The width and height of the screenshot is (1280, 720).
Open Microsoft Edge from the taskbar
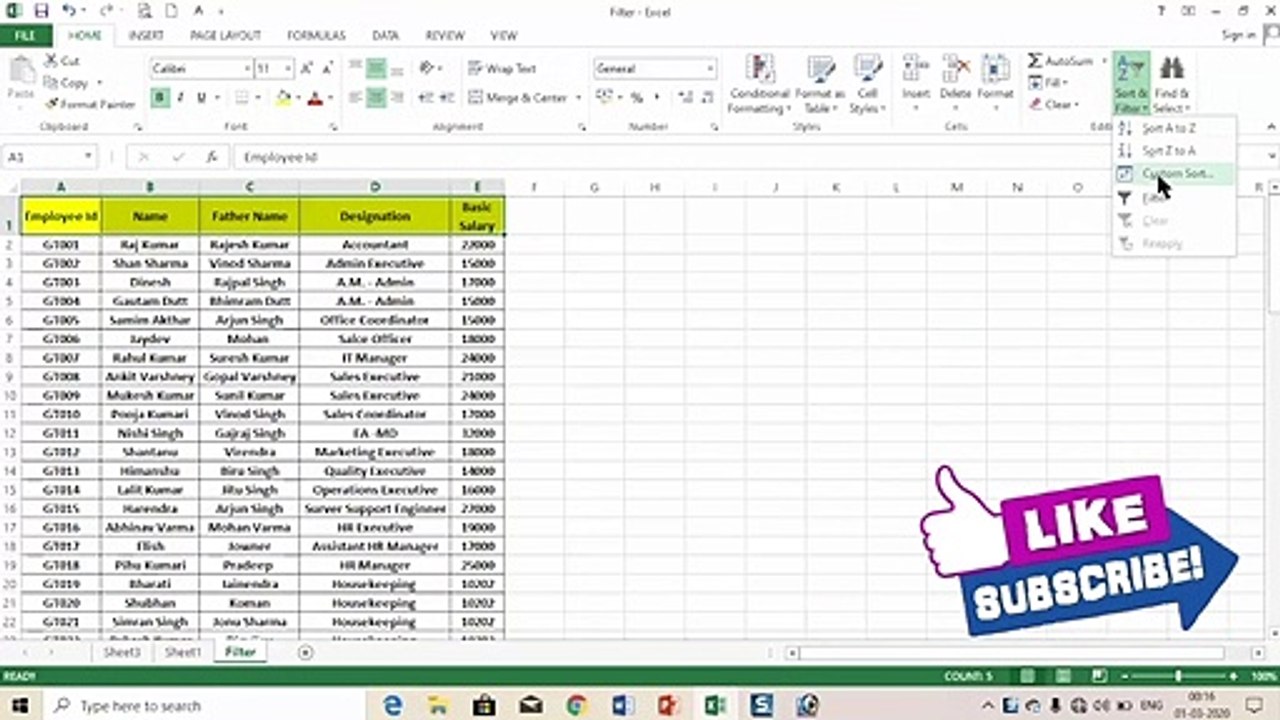pyautogui.click(x=393, y=705)
